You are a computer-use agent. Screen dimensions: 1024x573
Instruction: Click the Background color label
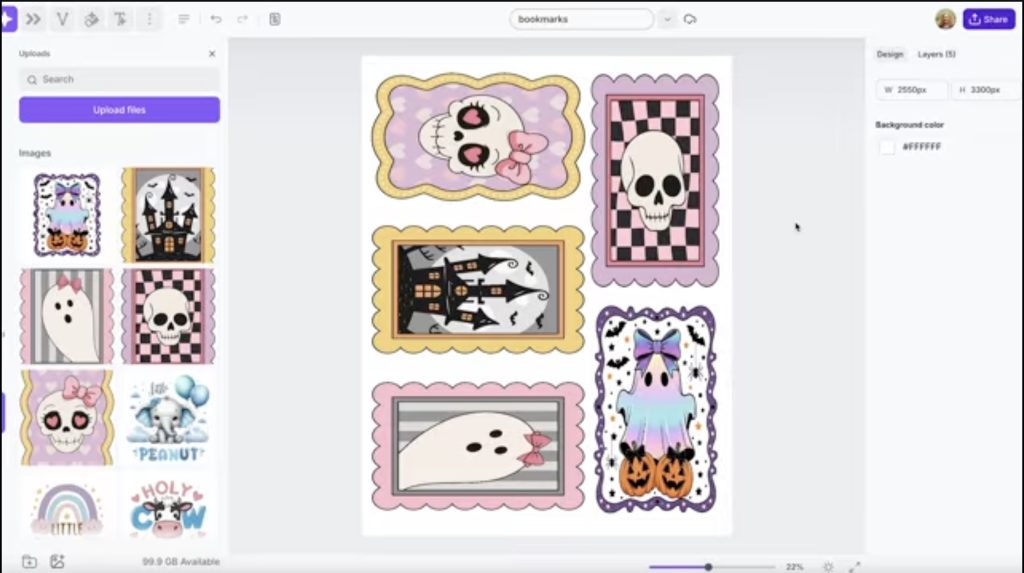[x=909, y=125]
